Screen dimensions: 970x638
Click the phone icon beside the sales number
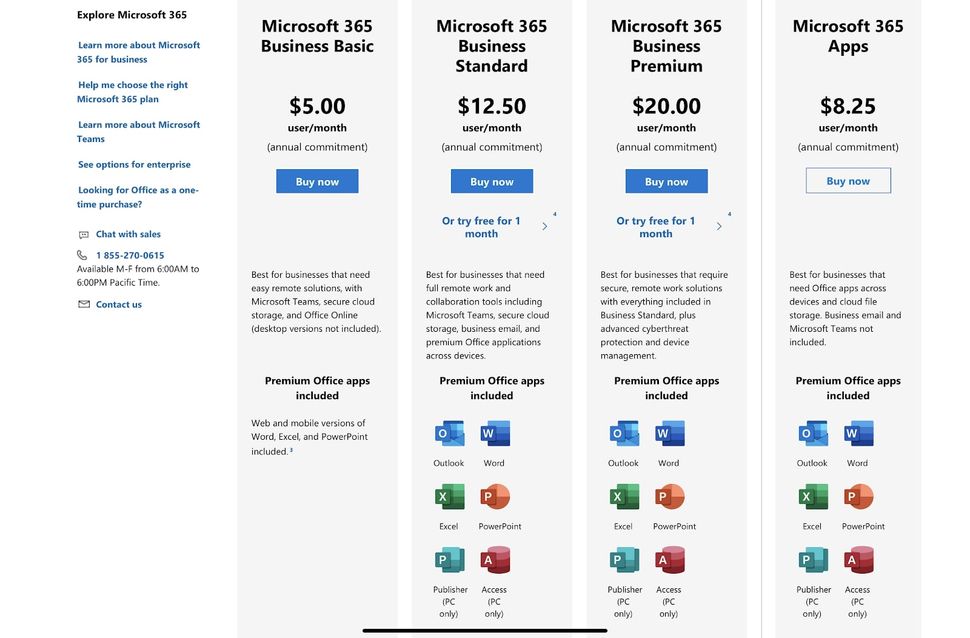tap(84, 254)
